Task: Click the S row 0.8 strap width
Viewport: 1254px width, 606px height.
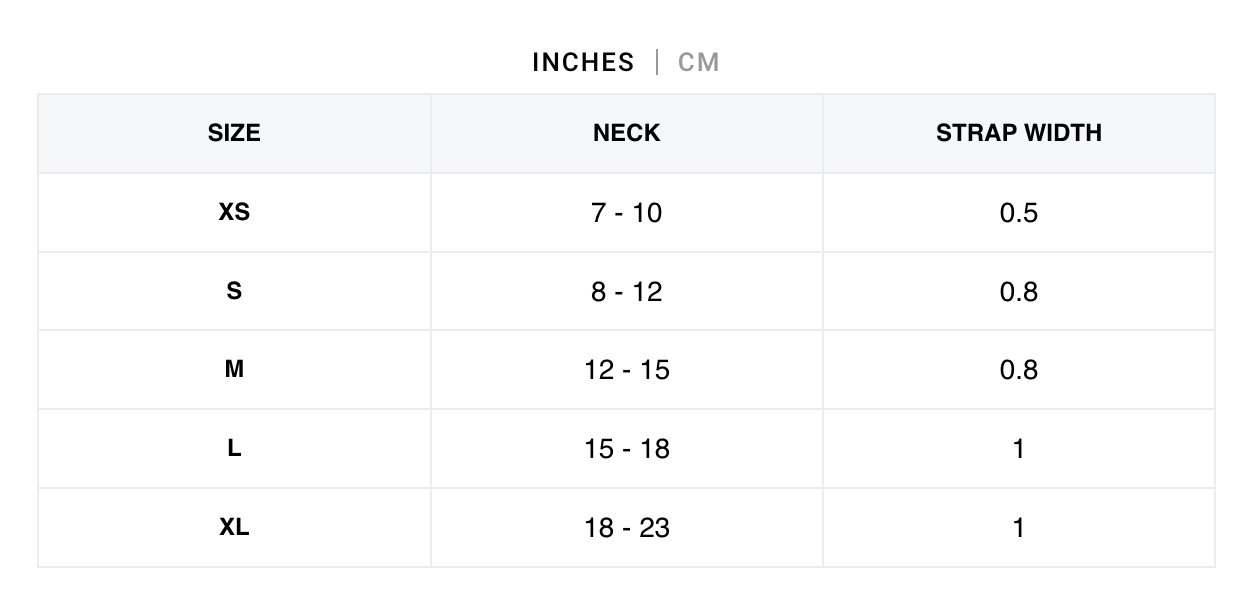Action: tap(1019, 291)
